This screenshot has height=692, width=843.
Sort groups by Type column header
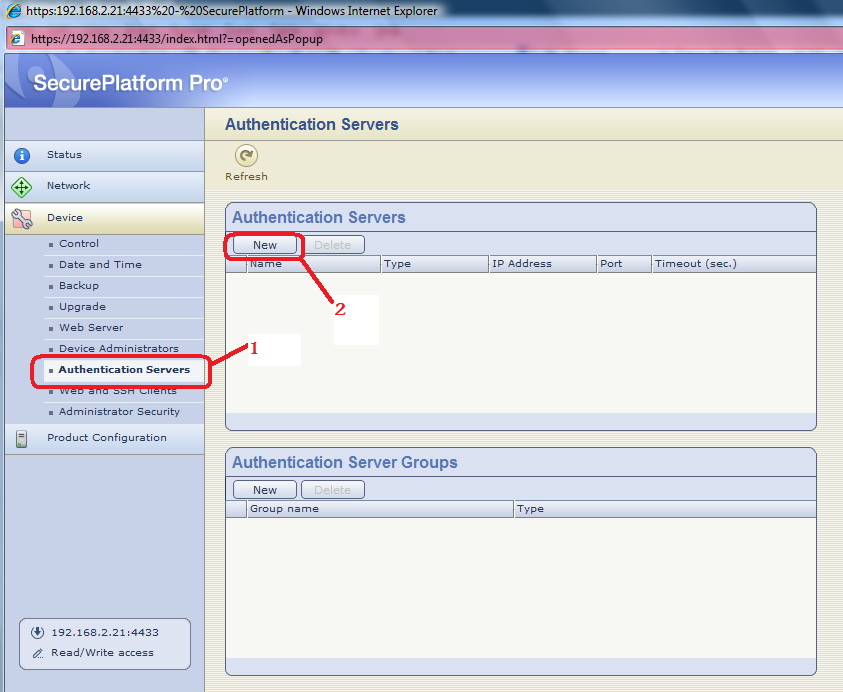(665, 509)
